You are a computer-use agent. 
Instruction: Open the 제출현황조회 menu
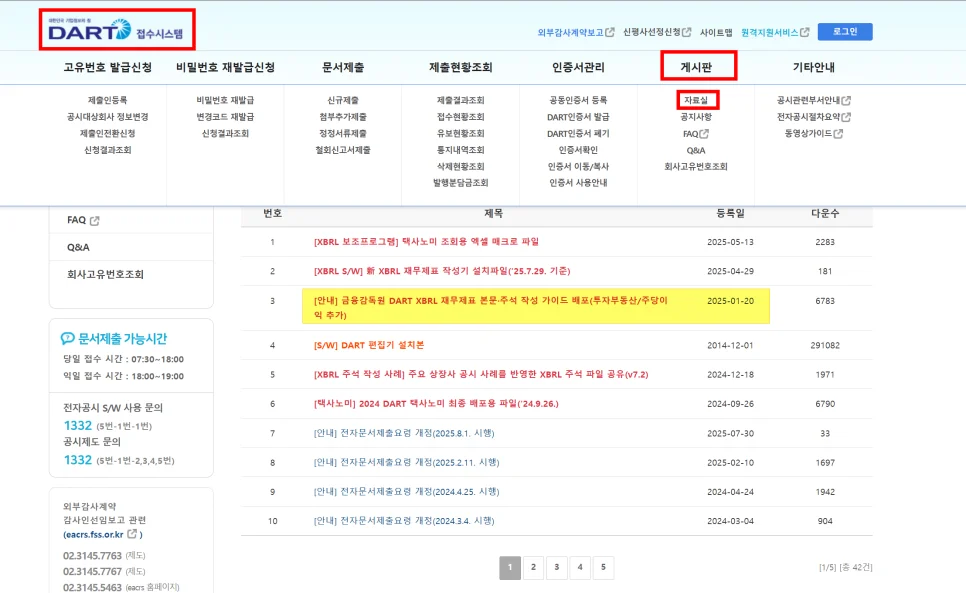click(x=460, y=67)
